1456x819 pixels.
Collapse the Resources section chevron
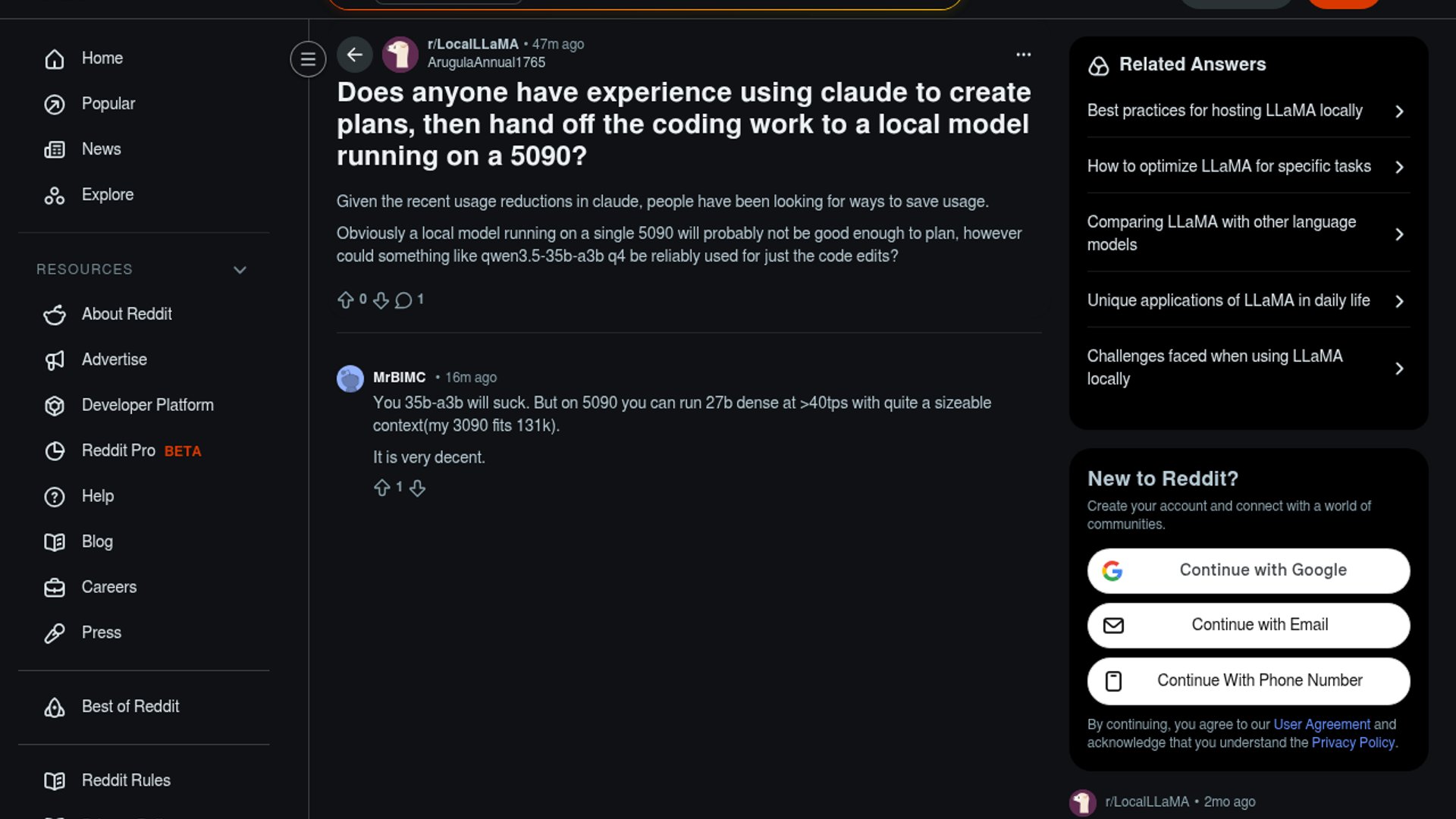[240, 270]
